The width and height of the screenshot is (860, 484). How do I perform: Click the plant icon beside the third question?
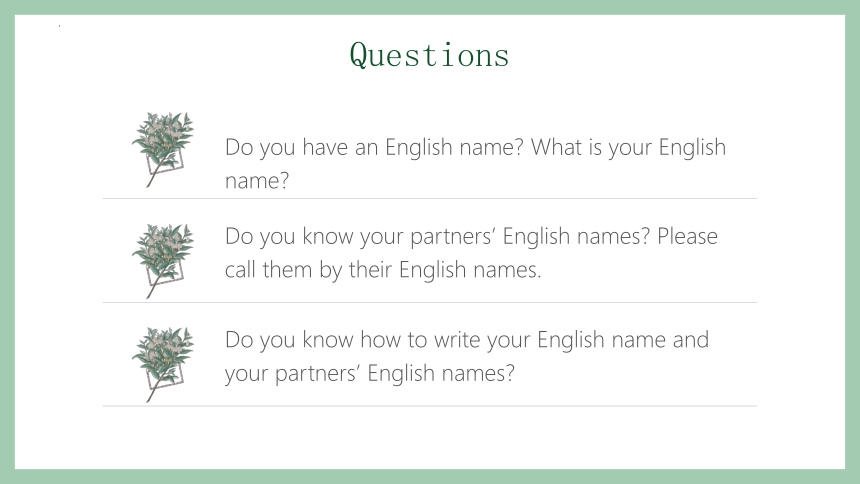click(163, 364)
